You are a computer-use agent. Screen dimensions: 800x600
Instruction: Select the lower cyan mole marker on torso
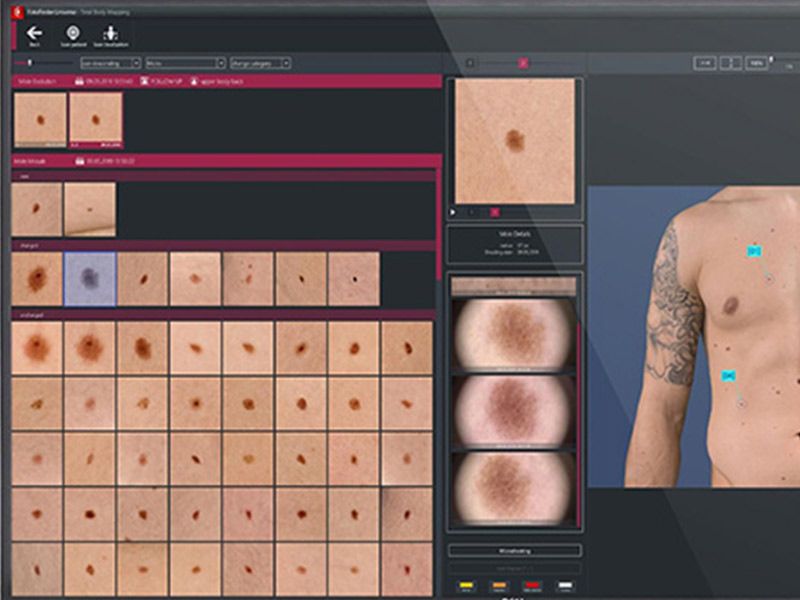[729, 375]
